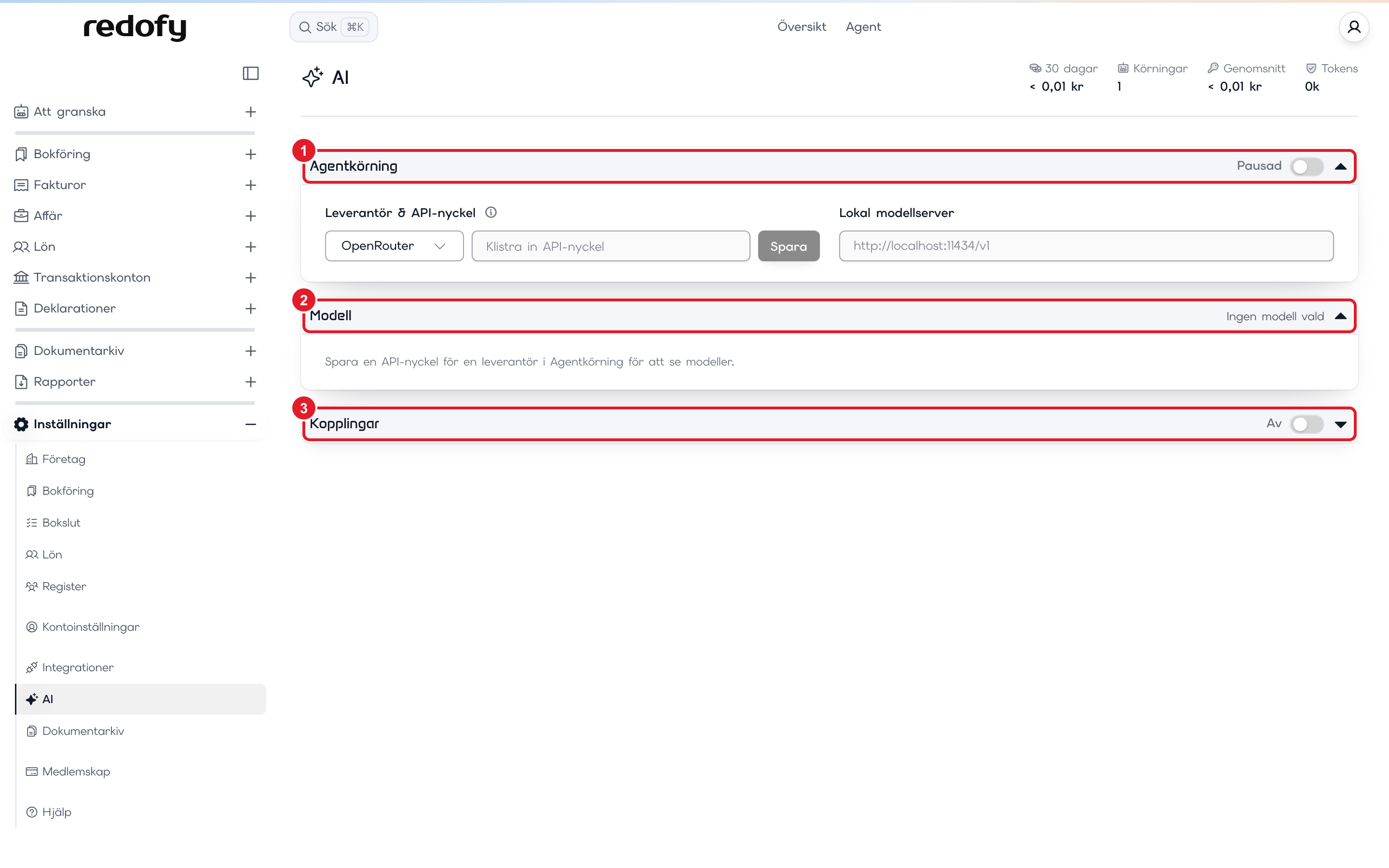Image resolution: width=1389 pixels, height=868 pixels.
Task: Open the user profile icon
Action: pyautogui.click(x=1354, y=27)
